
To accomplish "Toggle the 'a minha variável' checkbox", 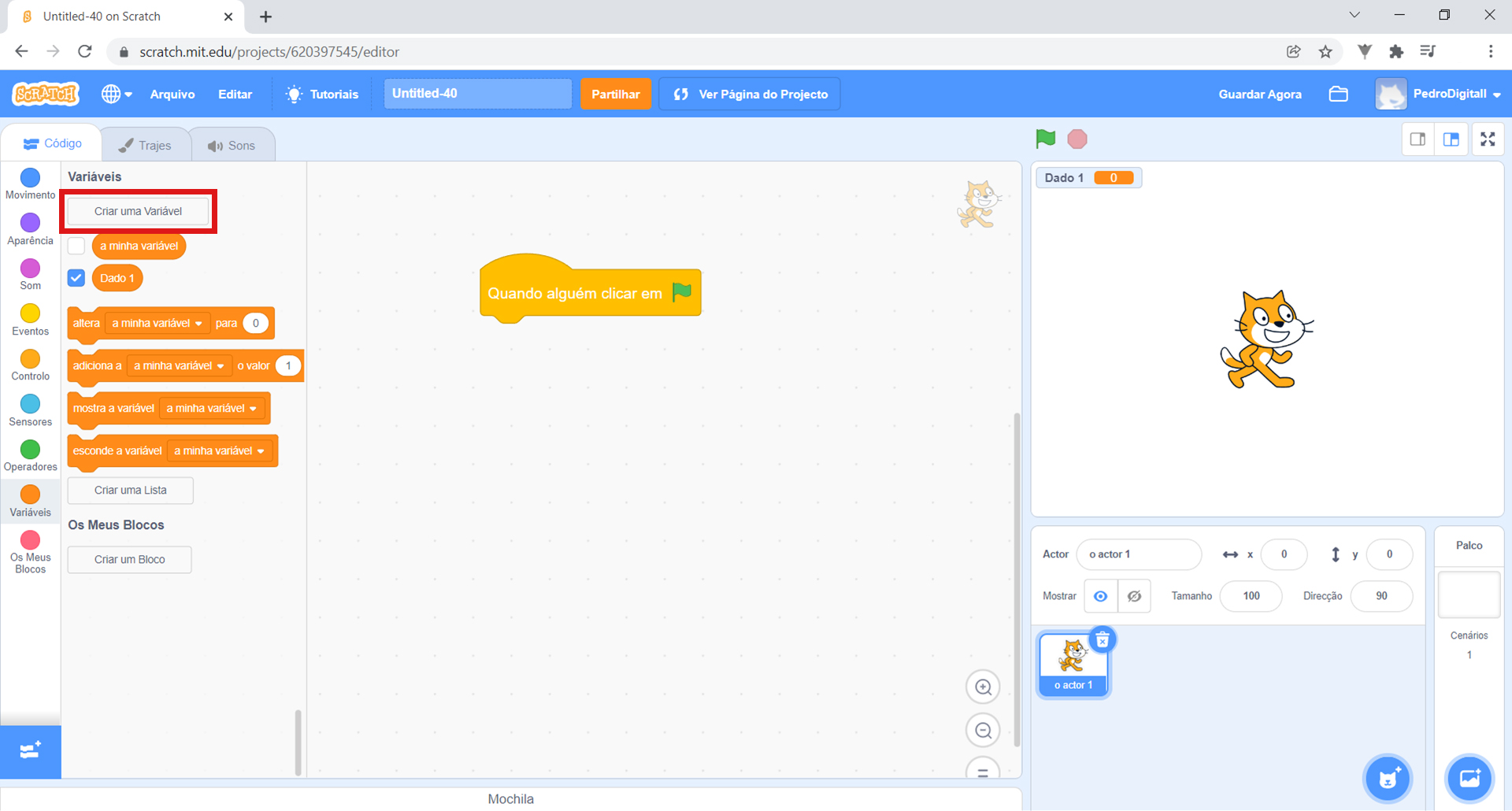I will pyautogui.click(x=76, y=246).
